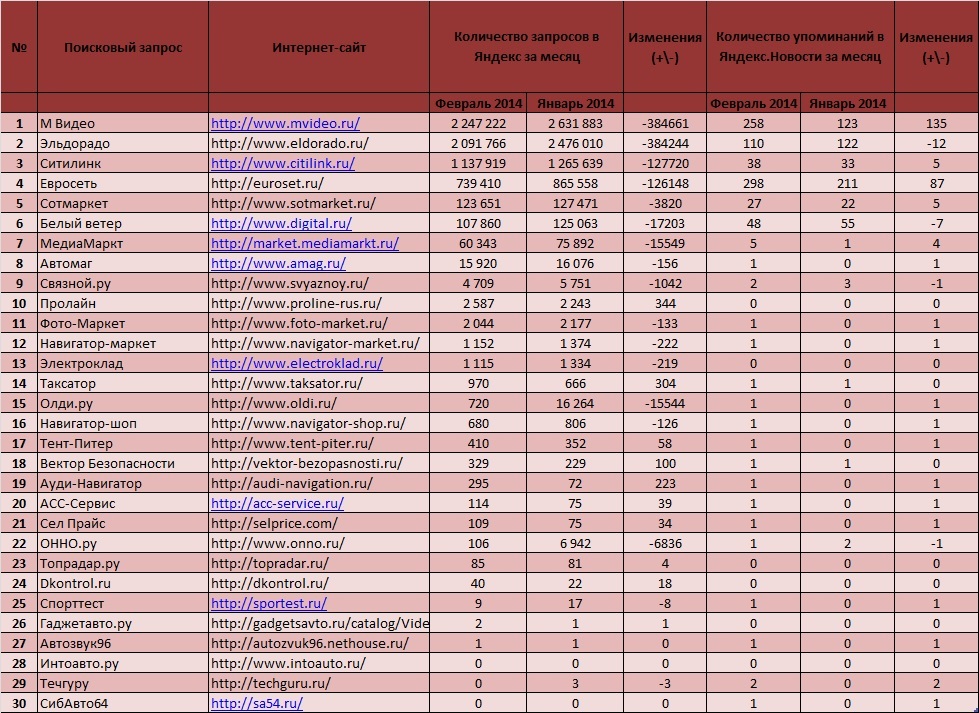The width and height of the screenshot is (979, 713).
Task: Select the 'Вектор Безопасности' cell
Action: (123, 463)
